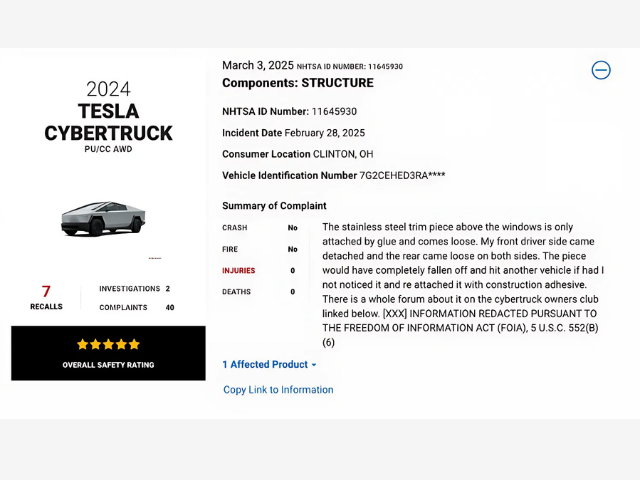Click the five-star safety rating stars

[x=108, y=344]
